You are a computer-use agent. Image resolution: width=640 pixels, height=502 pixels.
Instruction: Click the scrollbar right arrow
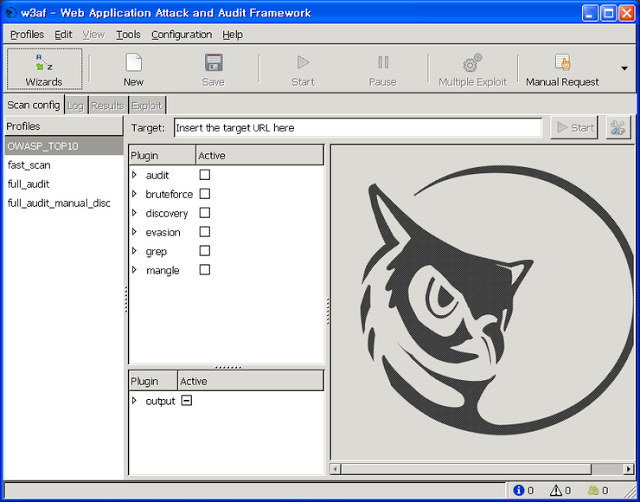[x=629, y=469]
